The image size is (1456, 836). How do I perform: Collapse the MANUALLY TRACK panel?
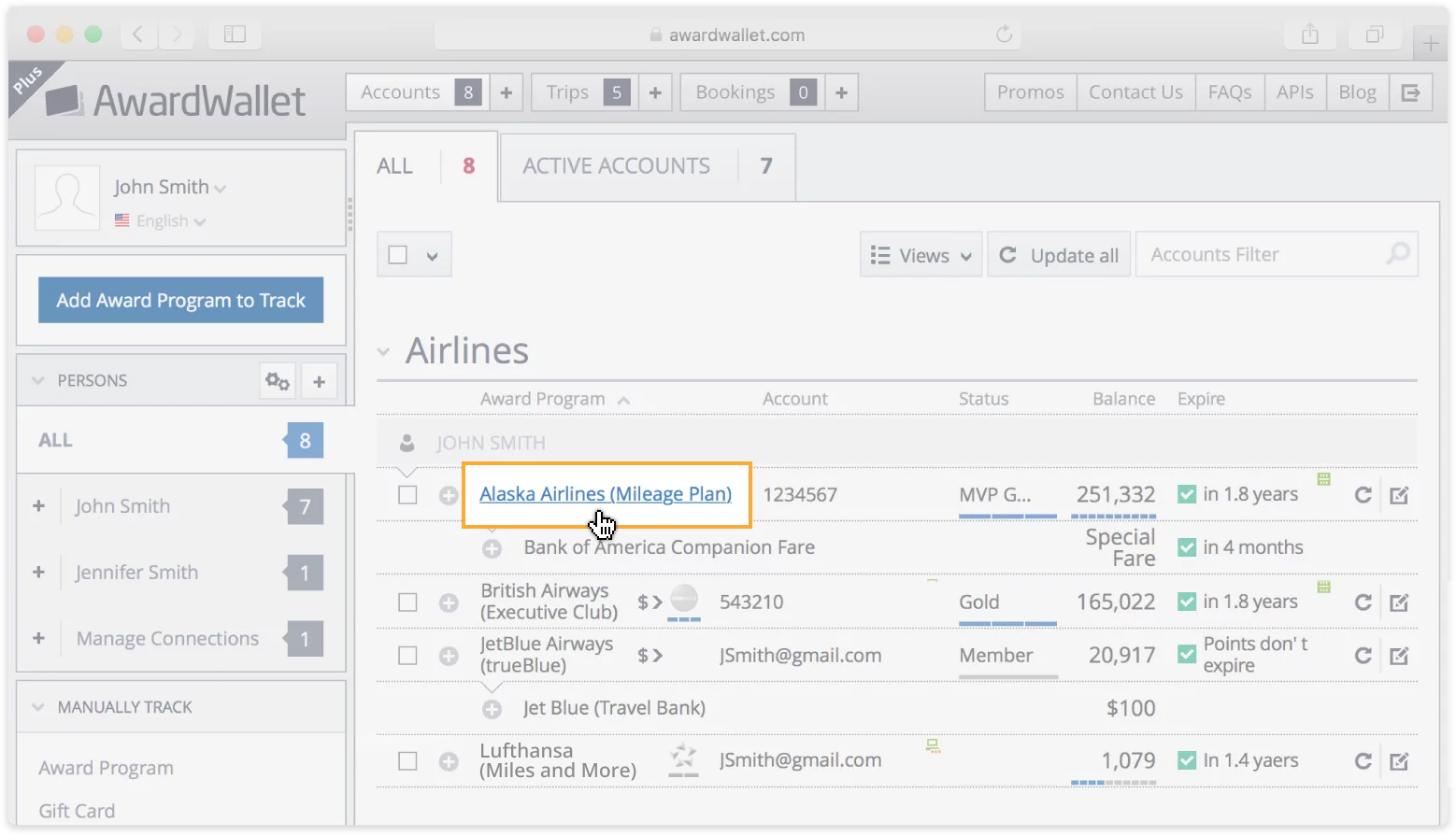37,707
